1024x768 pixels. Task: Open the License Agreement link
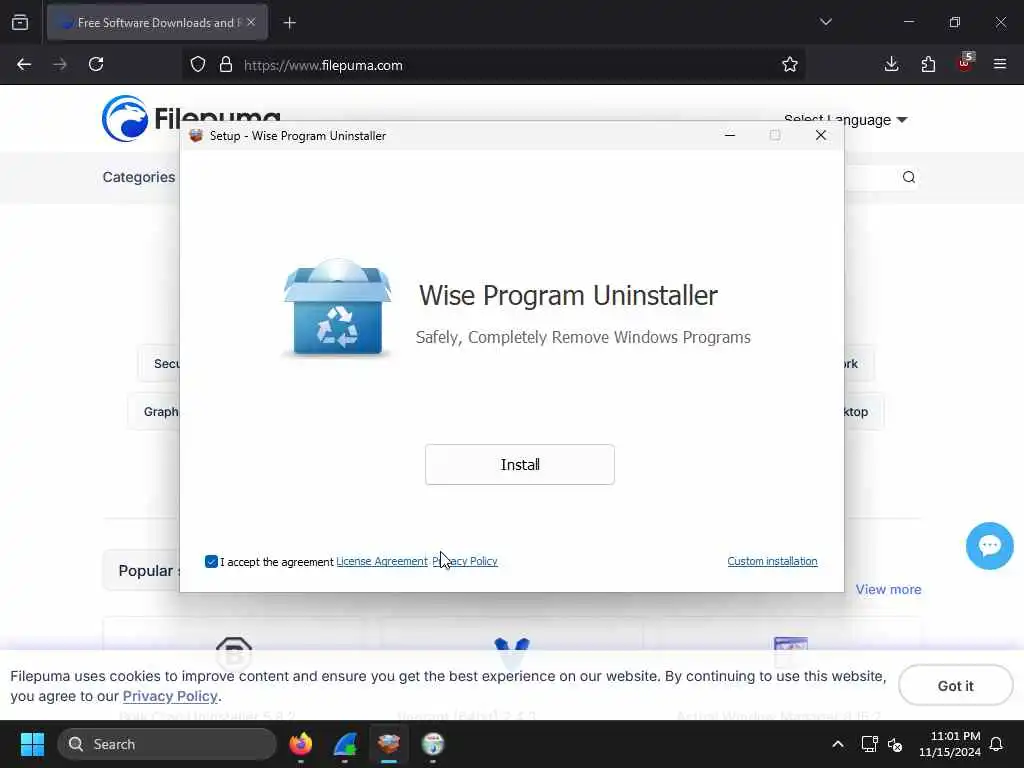coord(381,562)
